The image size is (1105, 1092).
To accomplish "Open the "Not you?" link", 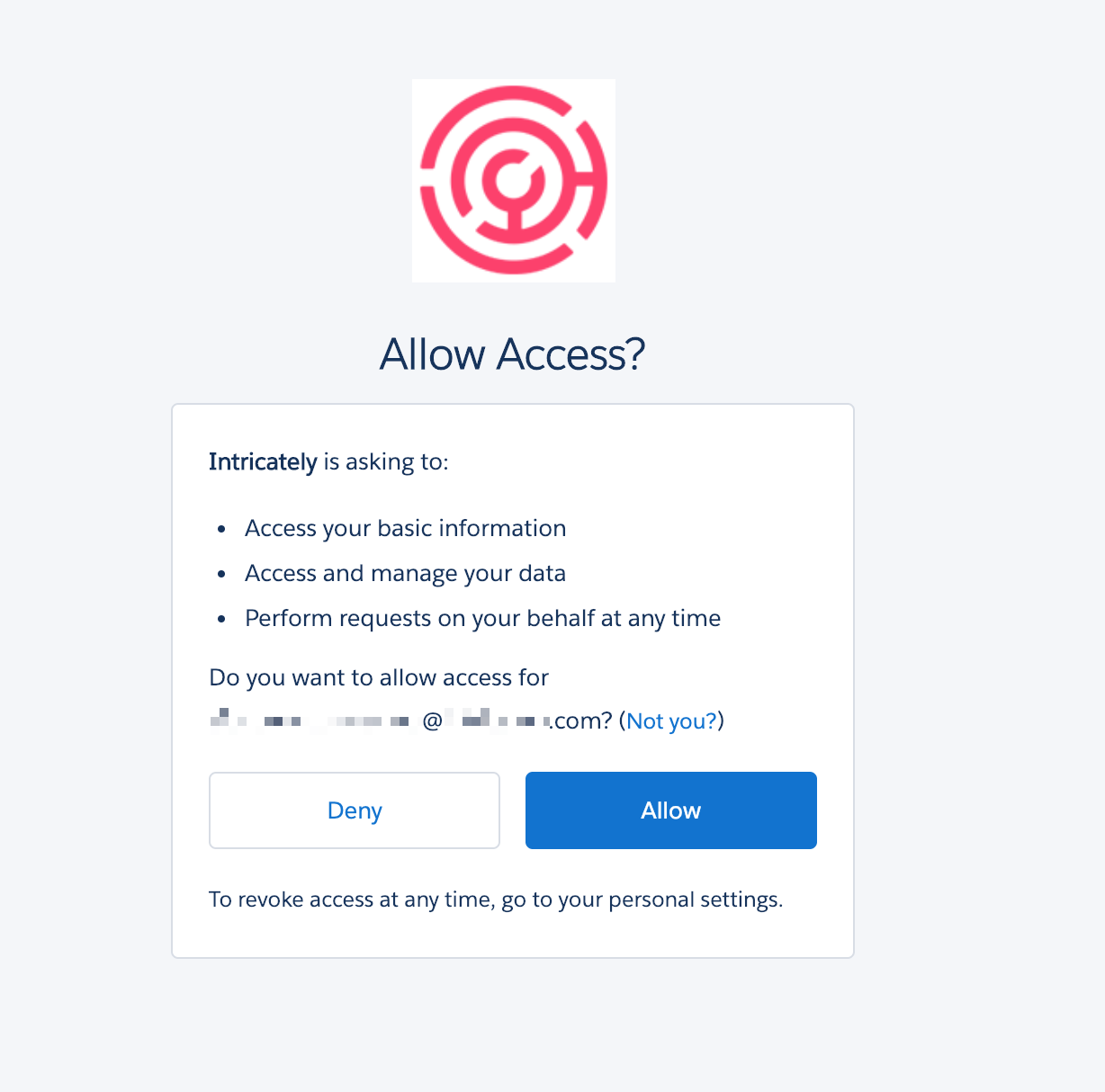I will pos(671,721).
